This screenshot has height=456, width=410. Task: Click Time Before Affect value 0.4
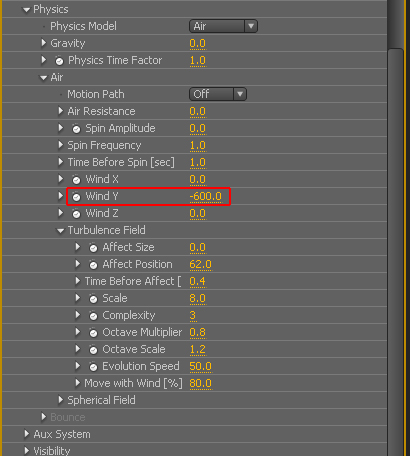click(198, 281)
